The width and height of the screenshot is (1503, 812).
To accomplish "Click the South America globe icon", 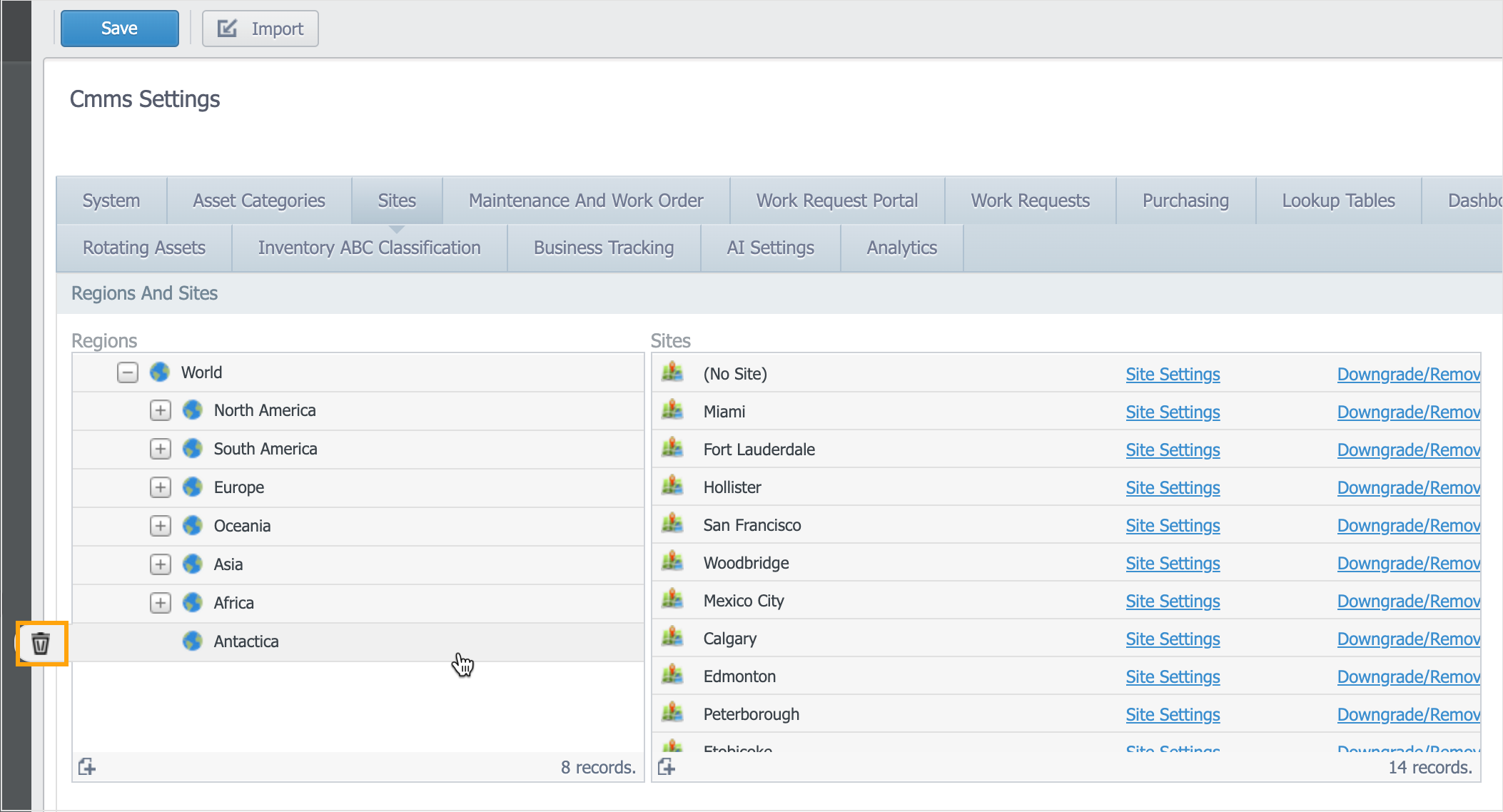I will (x=193, y=449).
